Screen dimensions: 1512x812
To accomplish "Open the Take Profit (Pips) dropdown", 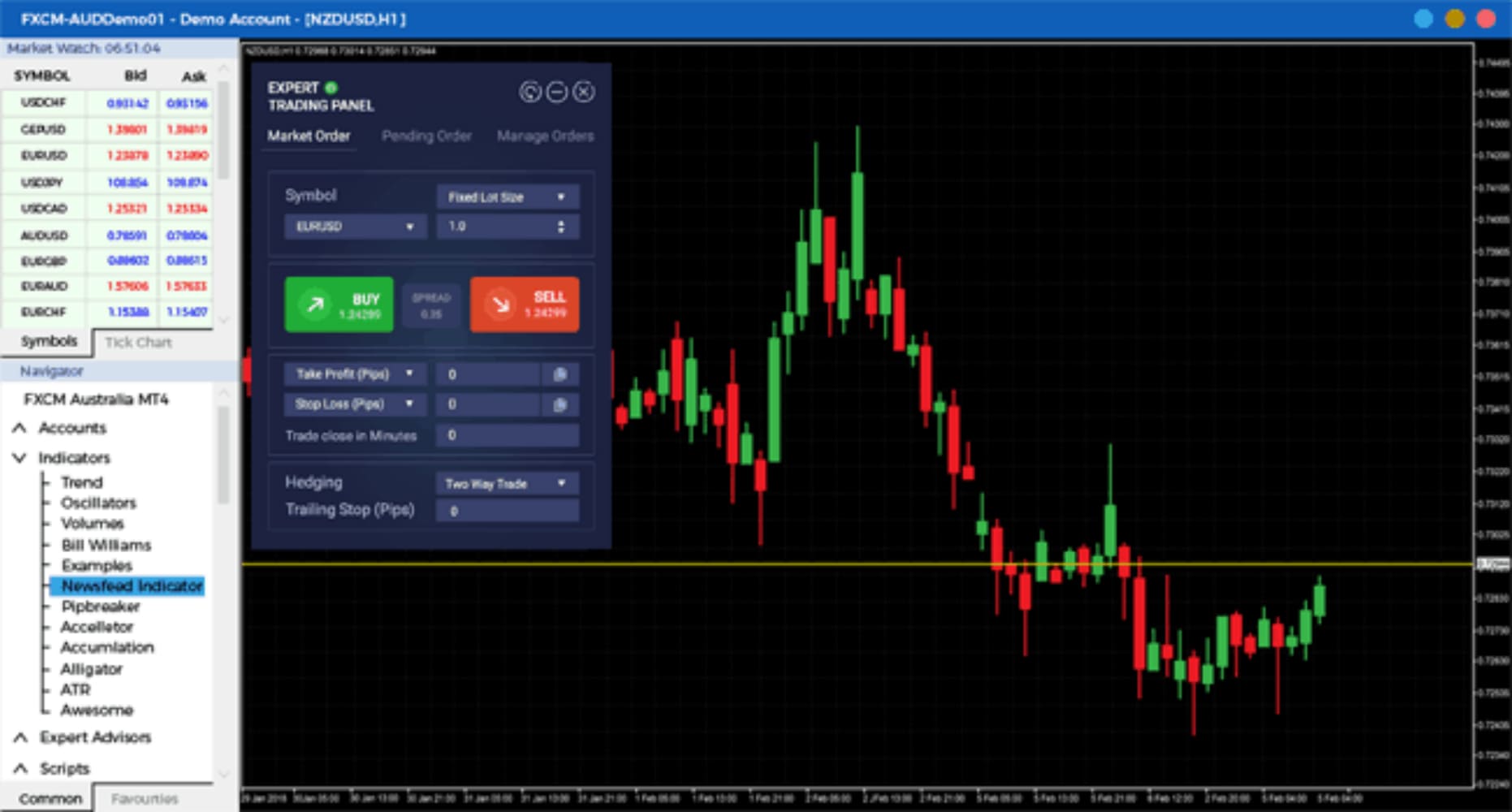I will tap(353, 374).
